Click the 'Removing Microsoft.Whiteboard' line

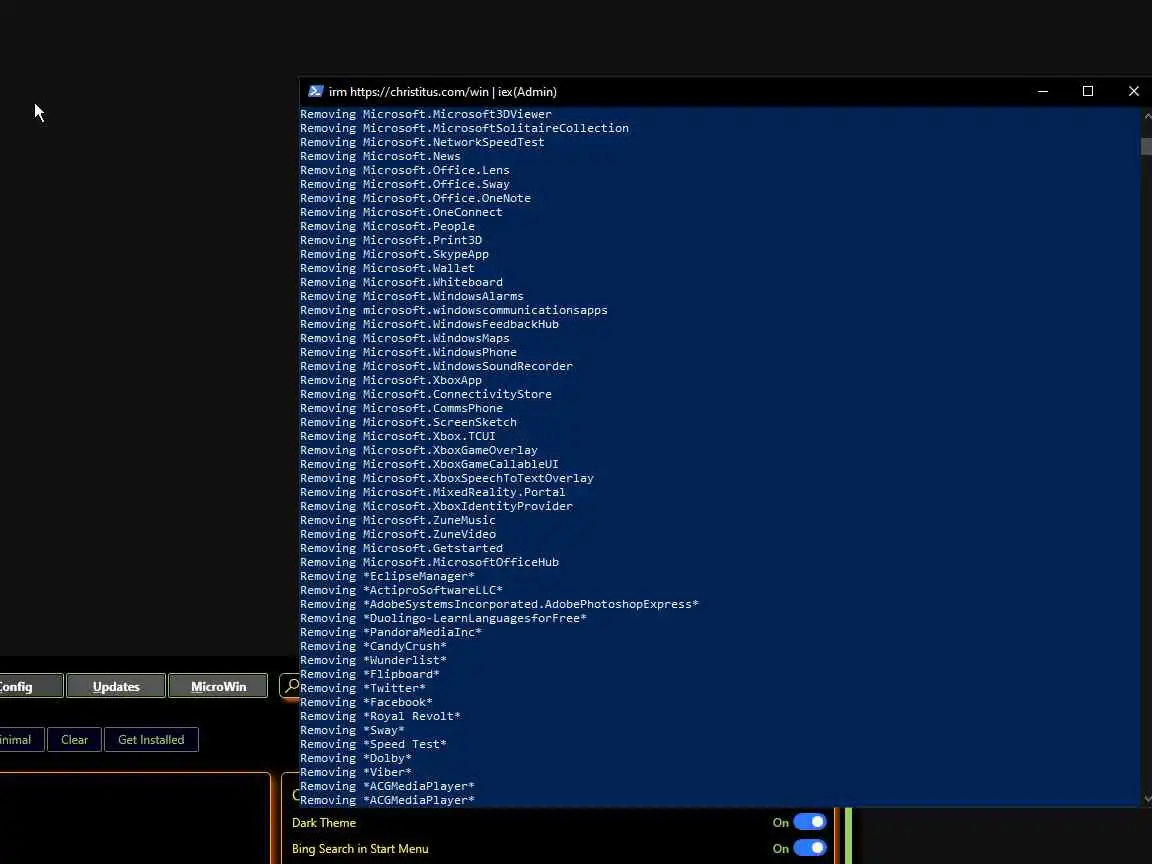[x=401, y=281]
